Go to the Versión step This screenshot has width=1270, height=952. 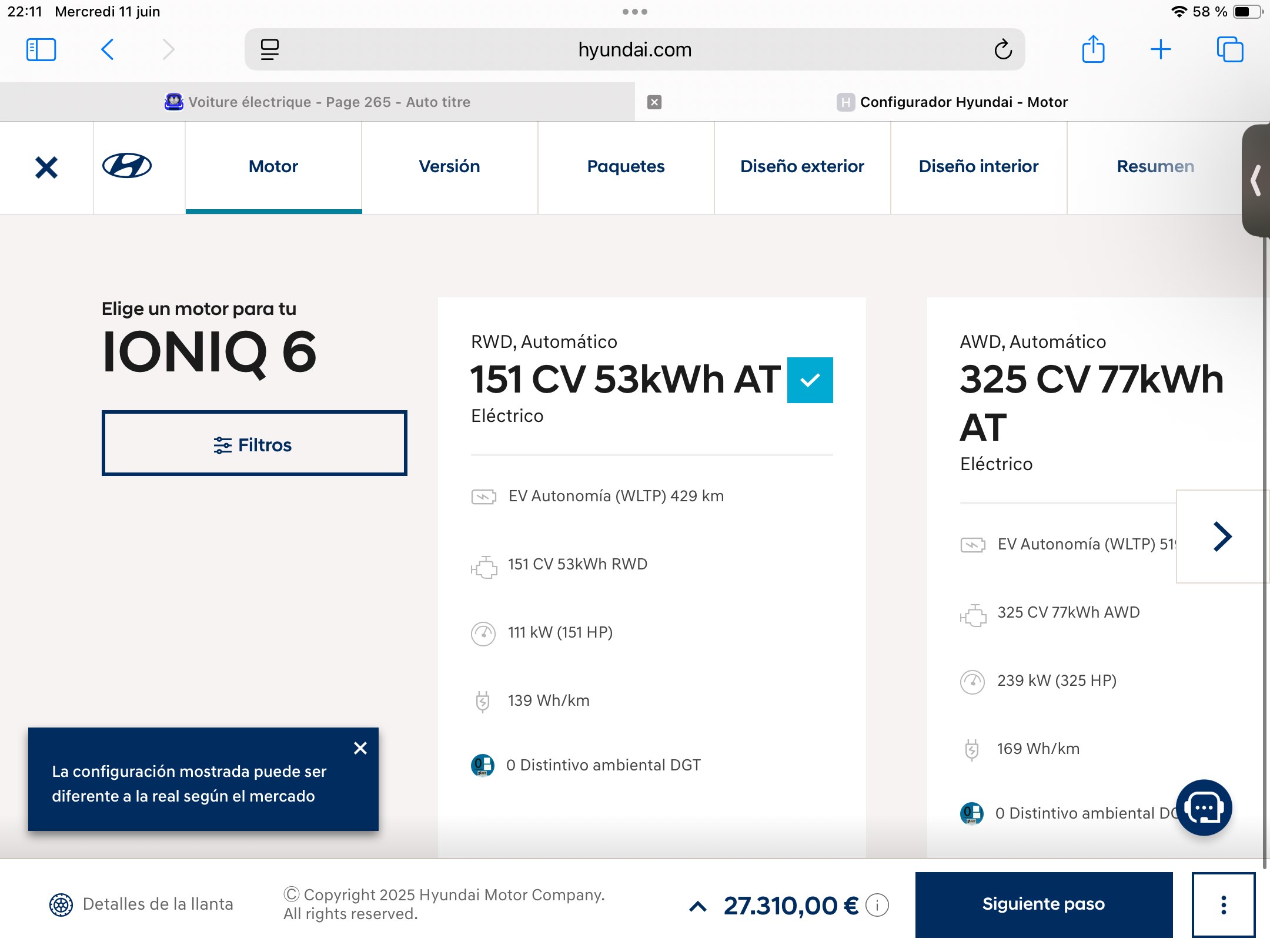(x=450, y=167)
